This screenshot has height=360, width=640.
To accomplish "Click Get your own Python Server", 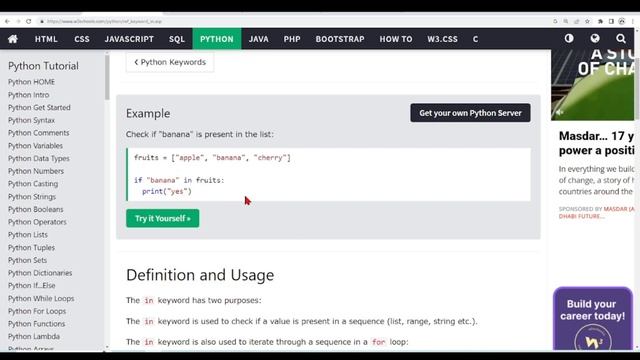I will pos(470,113).
